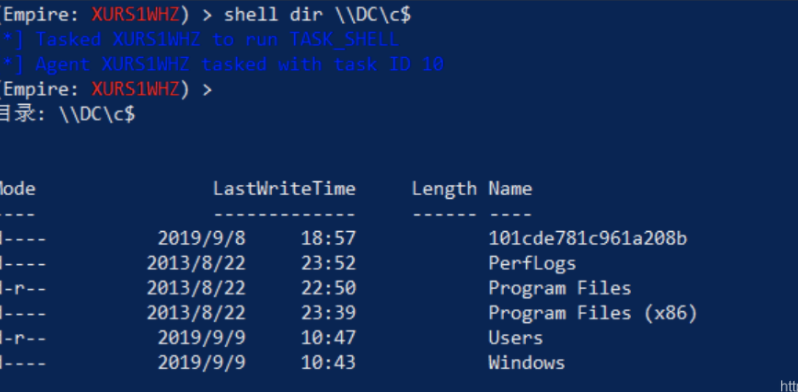Click the Name column header
This screenshot has width=798, height=392.
[x=510, y=189]
